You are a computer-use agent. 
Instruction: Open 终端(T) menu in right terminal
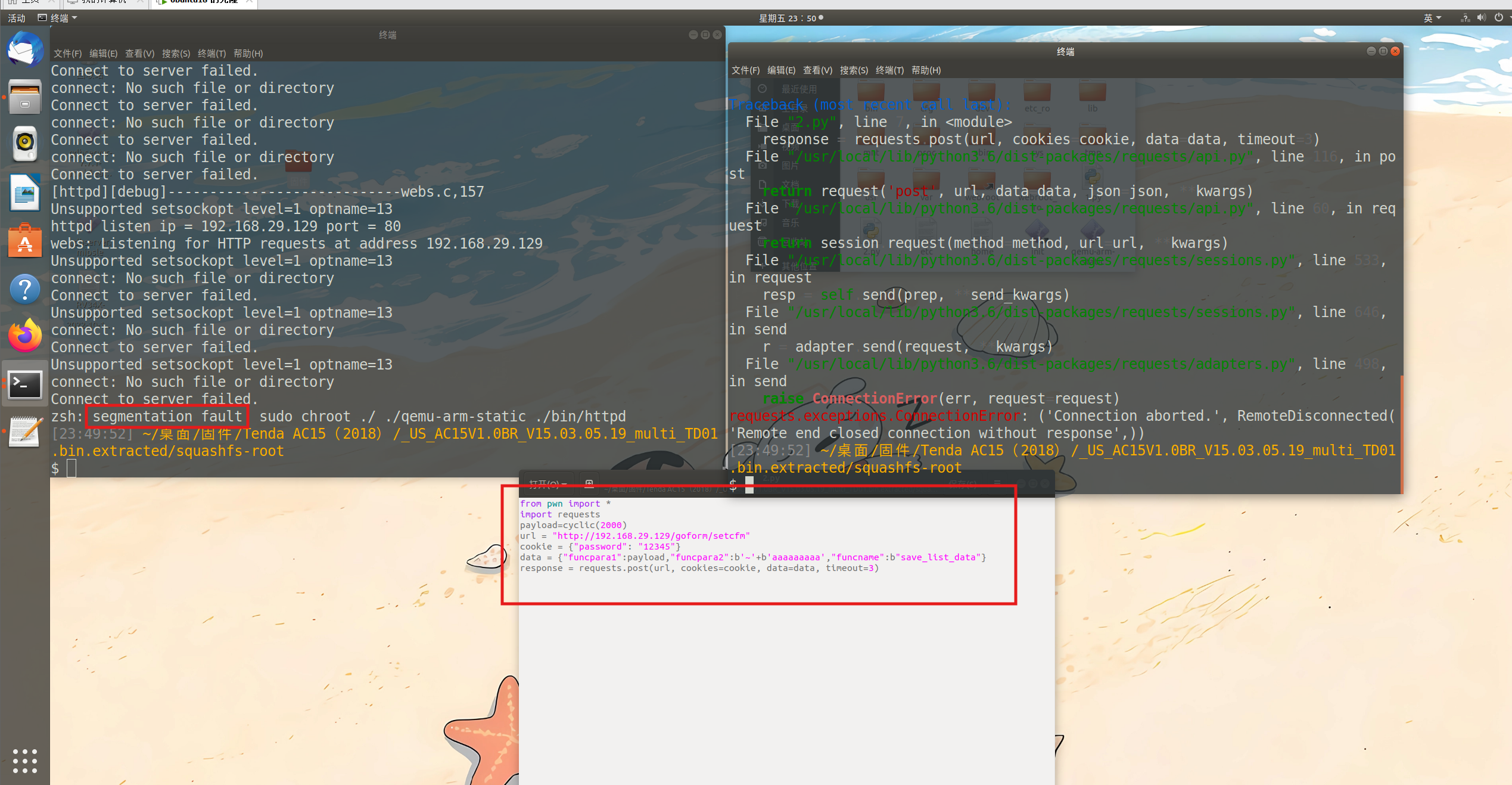(x=889, y=70)
